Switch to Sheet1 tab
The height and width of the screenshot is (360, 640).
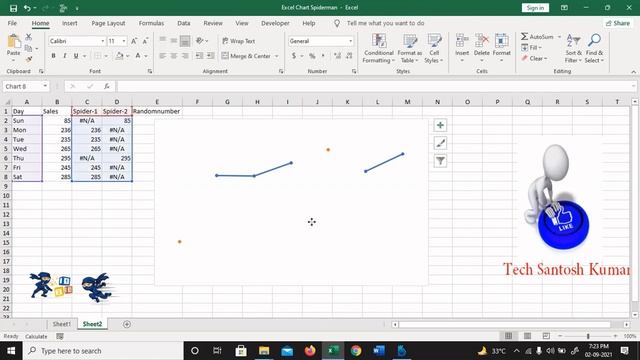pyautogui.click(x=62, y=324)
